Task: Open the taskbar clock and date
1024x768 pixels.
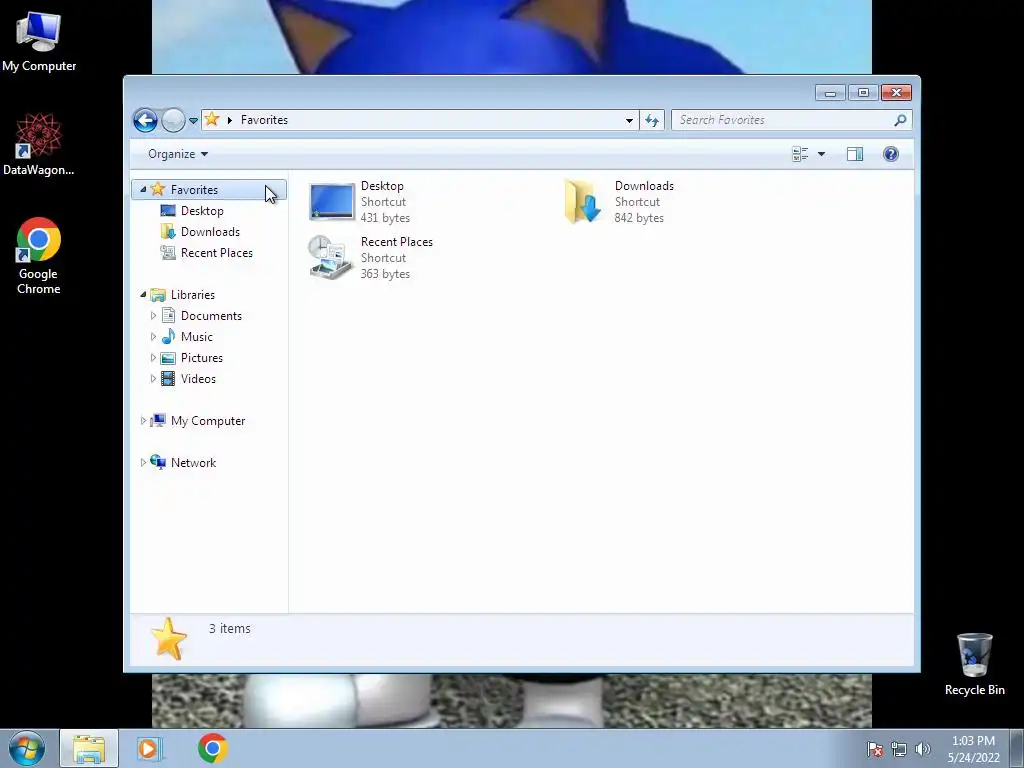Action: (974, 749)
